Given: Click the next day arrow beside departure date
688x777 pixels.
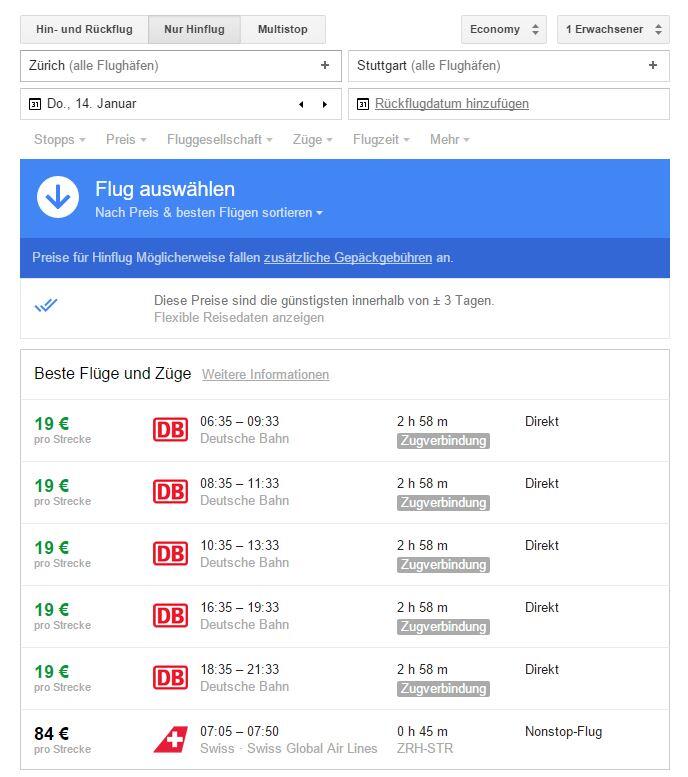Looking at the screenshot, I should tap(325, 104).
